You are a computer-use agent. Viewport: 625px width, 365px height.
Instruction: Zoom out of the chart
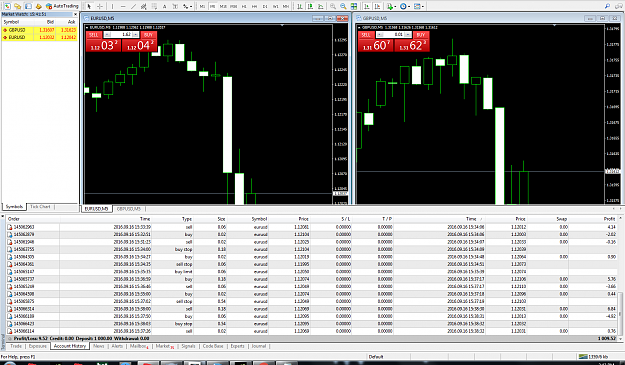point(343,6)
